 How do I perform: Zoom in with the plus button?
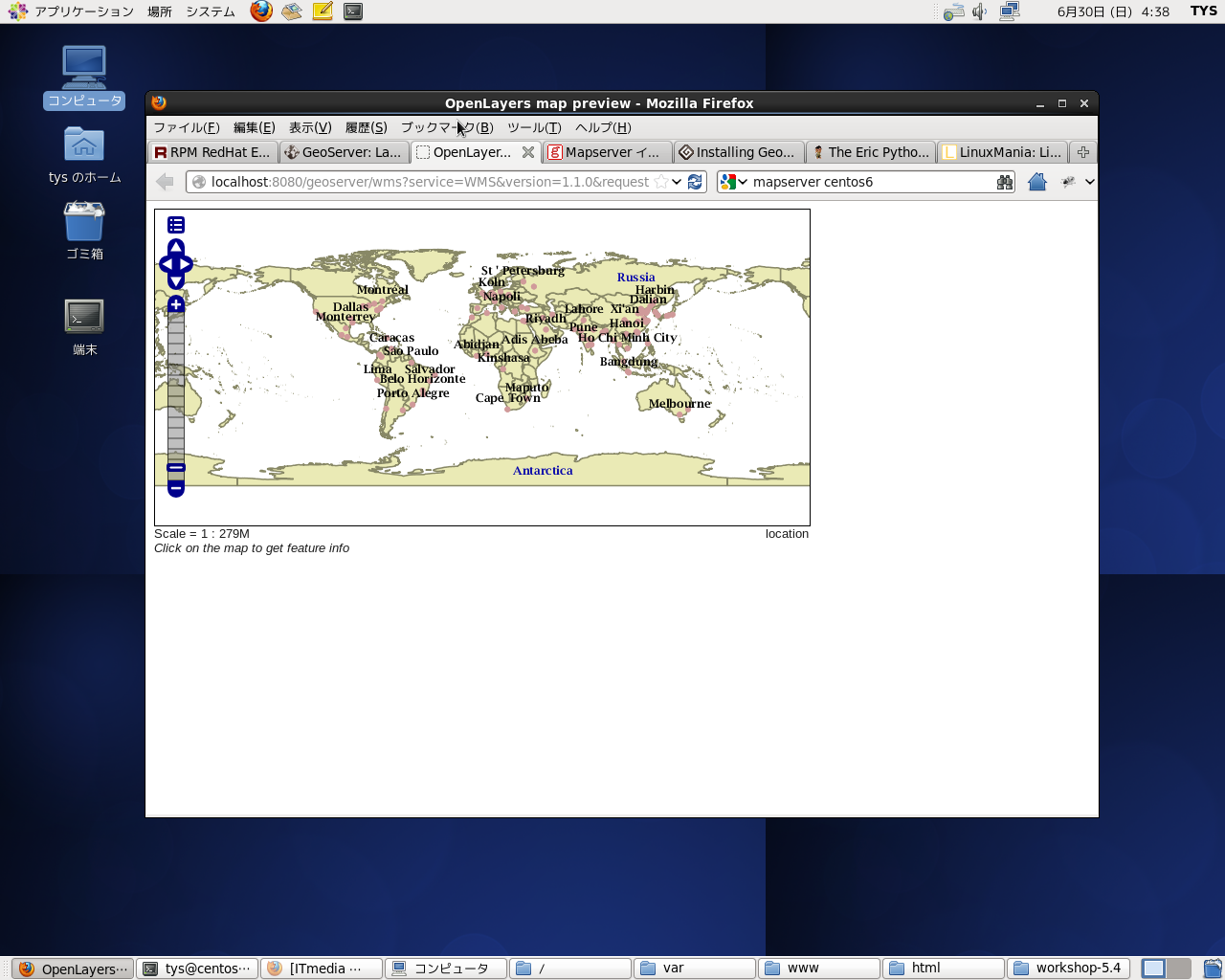pyautogui.click(x=176, y=304)
